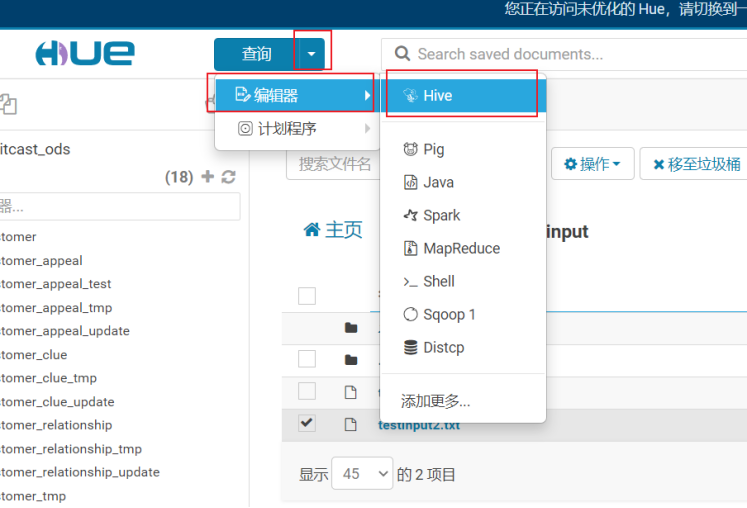747x508 pixels.
Task: Click the Sqoop circle icon
Action: pos(410,314)
